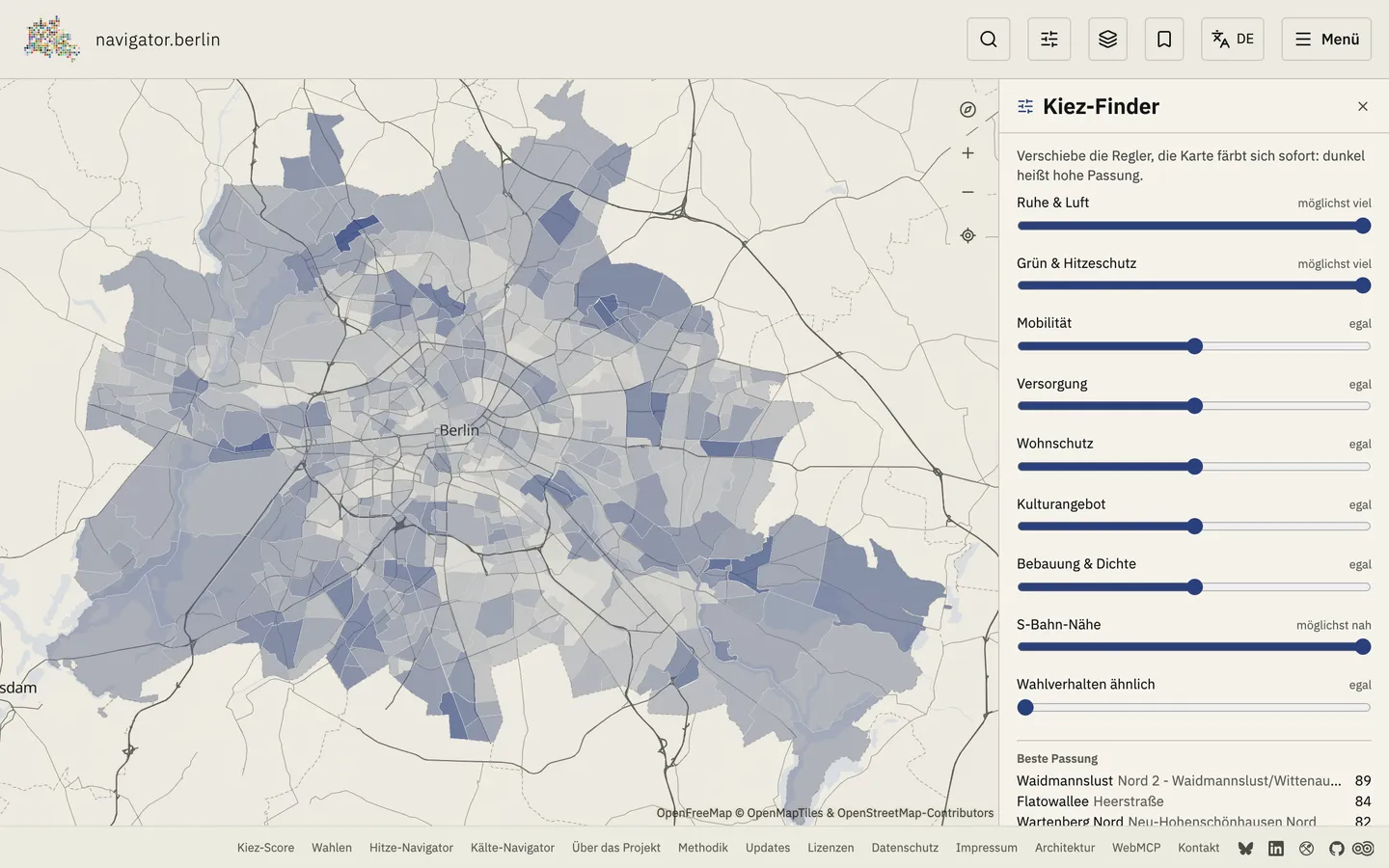Image resolution: width=1389 pixels, height=868 pixels.
Task: Click the Kulturangebot slider handle
Action: click(x=1195, y=527)
